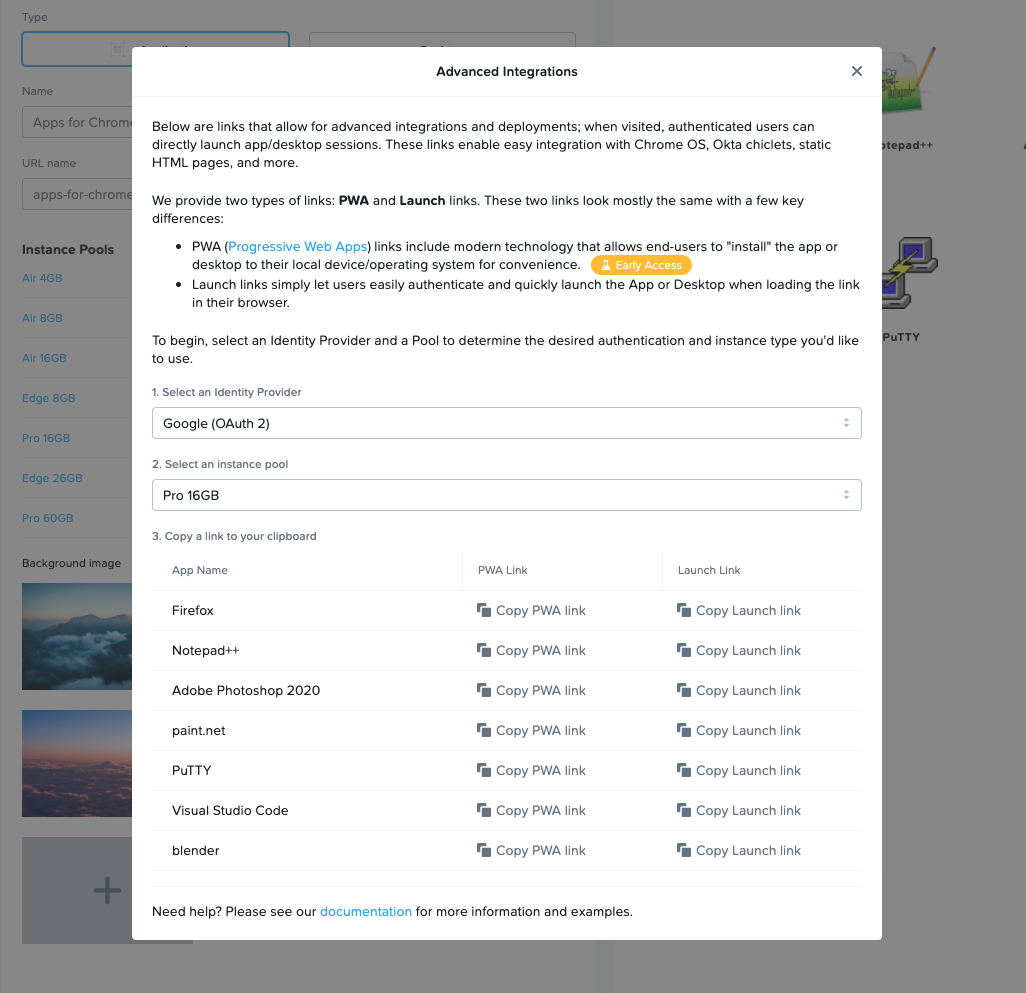Click copy icon for Firefox PWA link

point(484,610)
